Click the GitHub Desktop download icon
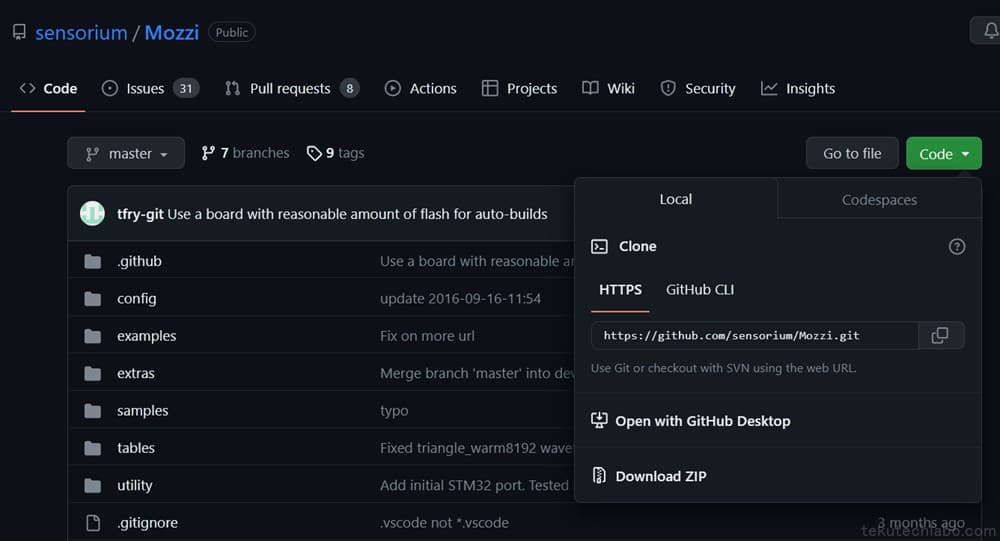This screenshot has width=1000, height=541. coord(599,420)
